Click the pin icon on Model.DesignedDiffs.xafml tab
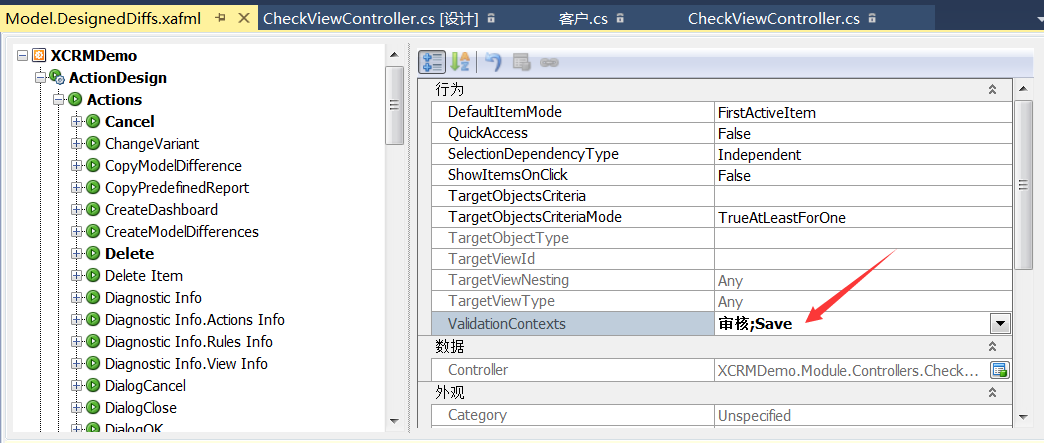 click(x=222, y=18)
